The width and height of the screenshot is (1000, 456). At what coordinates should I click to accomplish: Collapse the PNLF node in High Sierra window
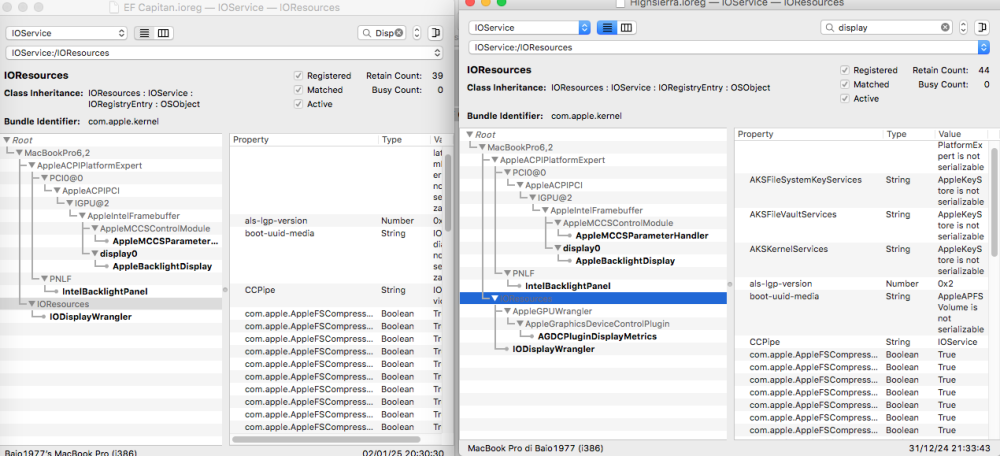tap(508, 273)
